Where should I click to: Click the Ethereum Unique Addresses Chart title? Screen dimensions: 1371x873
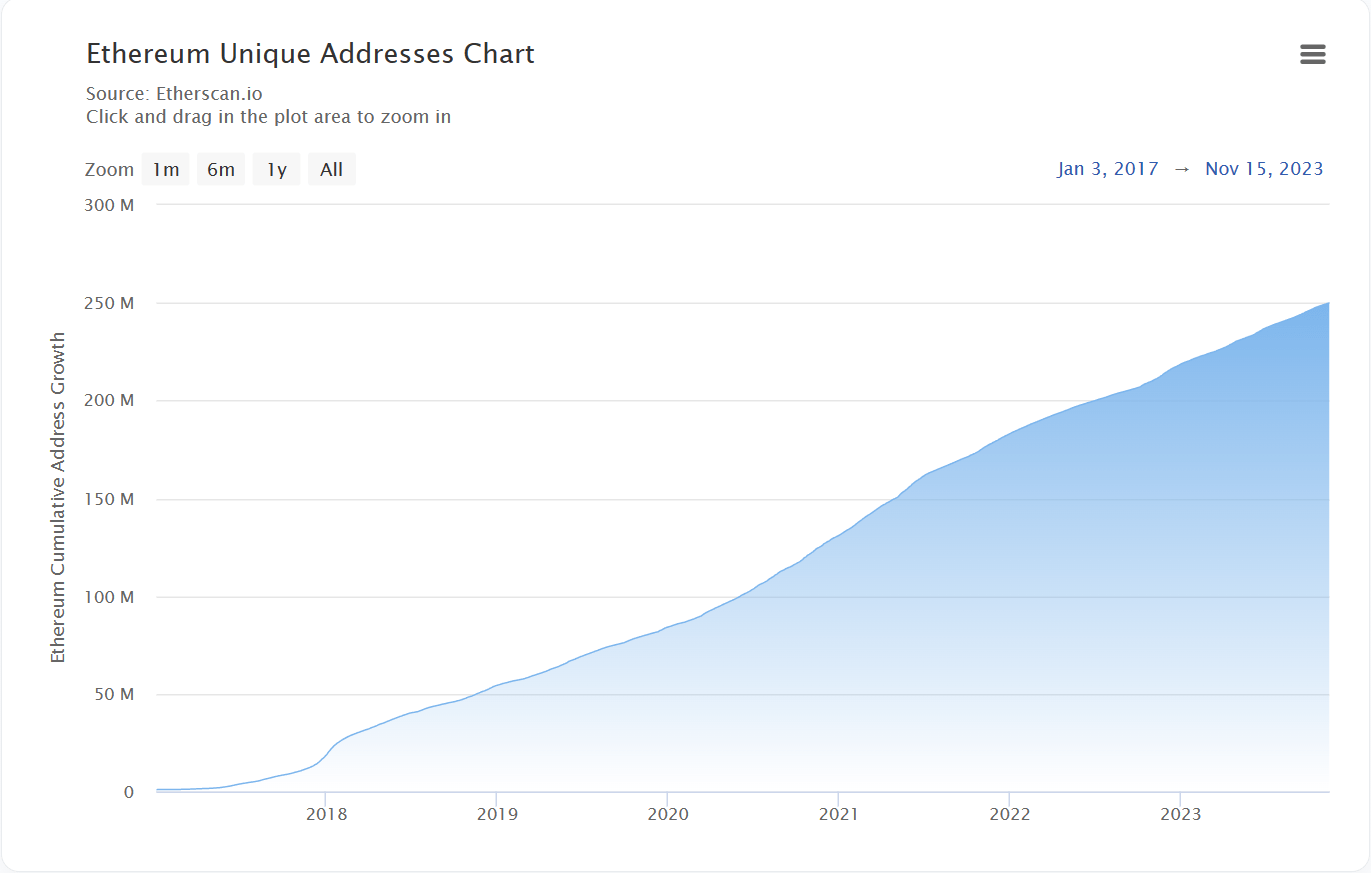coord(310,54)
